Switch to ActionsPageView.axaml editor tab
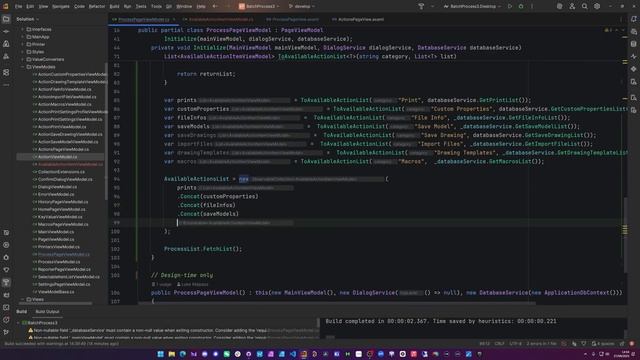The width and height of the screenshot is (640, 360). click(x=358, y=19)
